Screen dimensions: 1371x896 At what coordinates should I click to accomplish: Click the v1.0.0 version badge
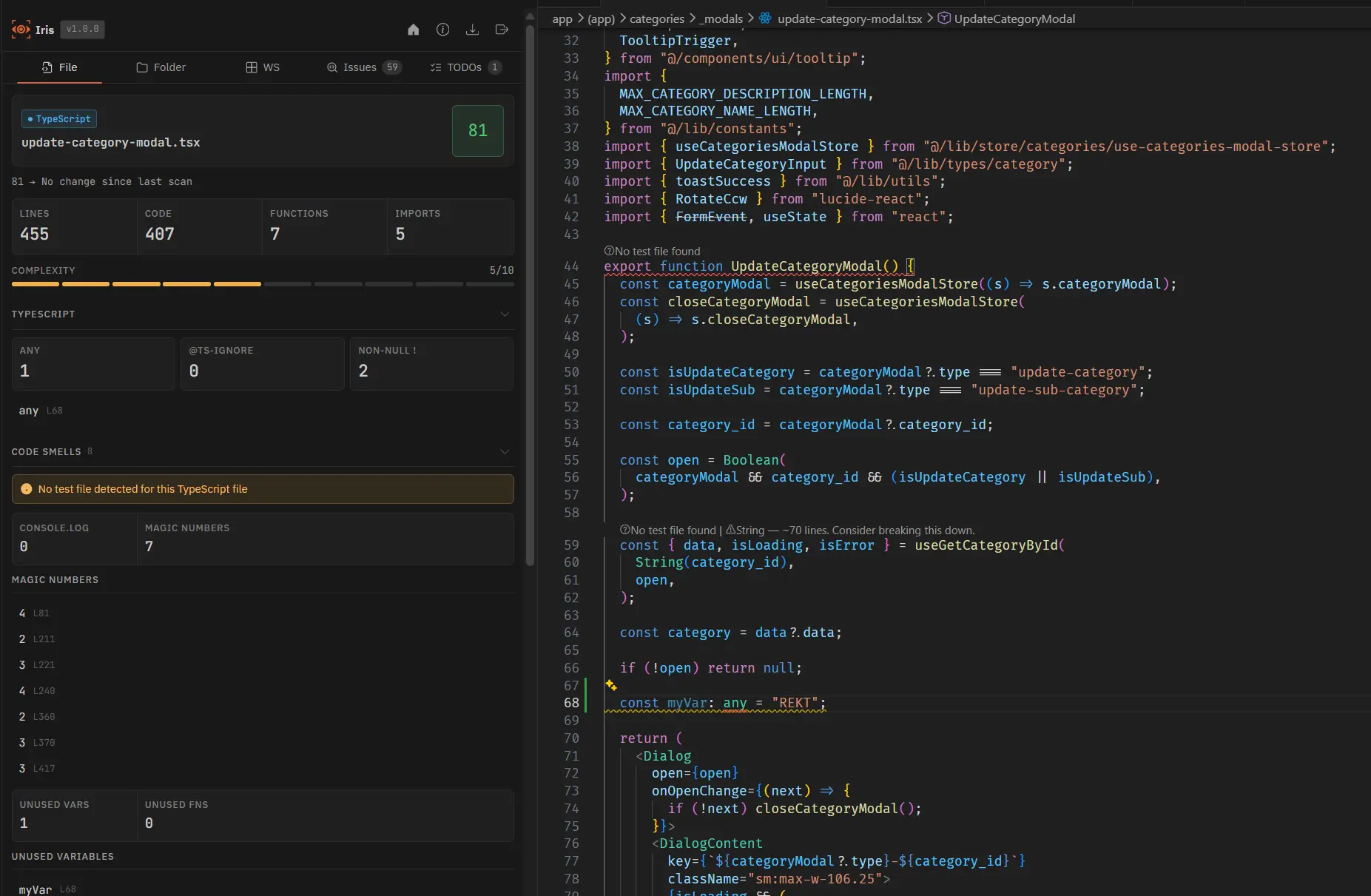coord(82,30)
